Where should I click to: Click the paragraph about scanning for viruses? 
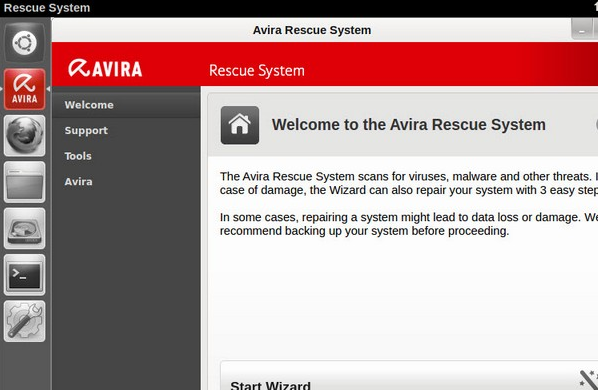[409, 183]
